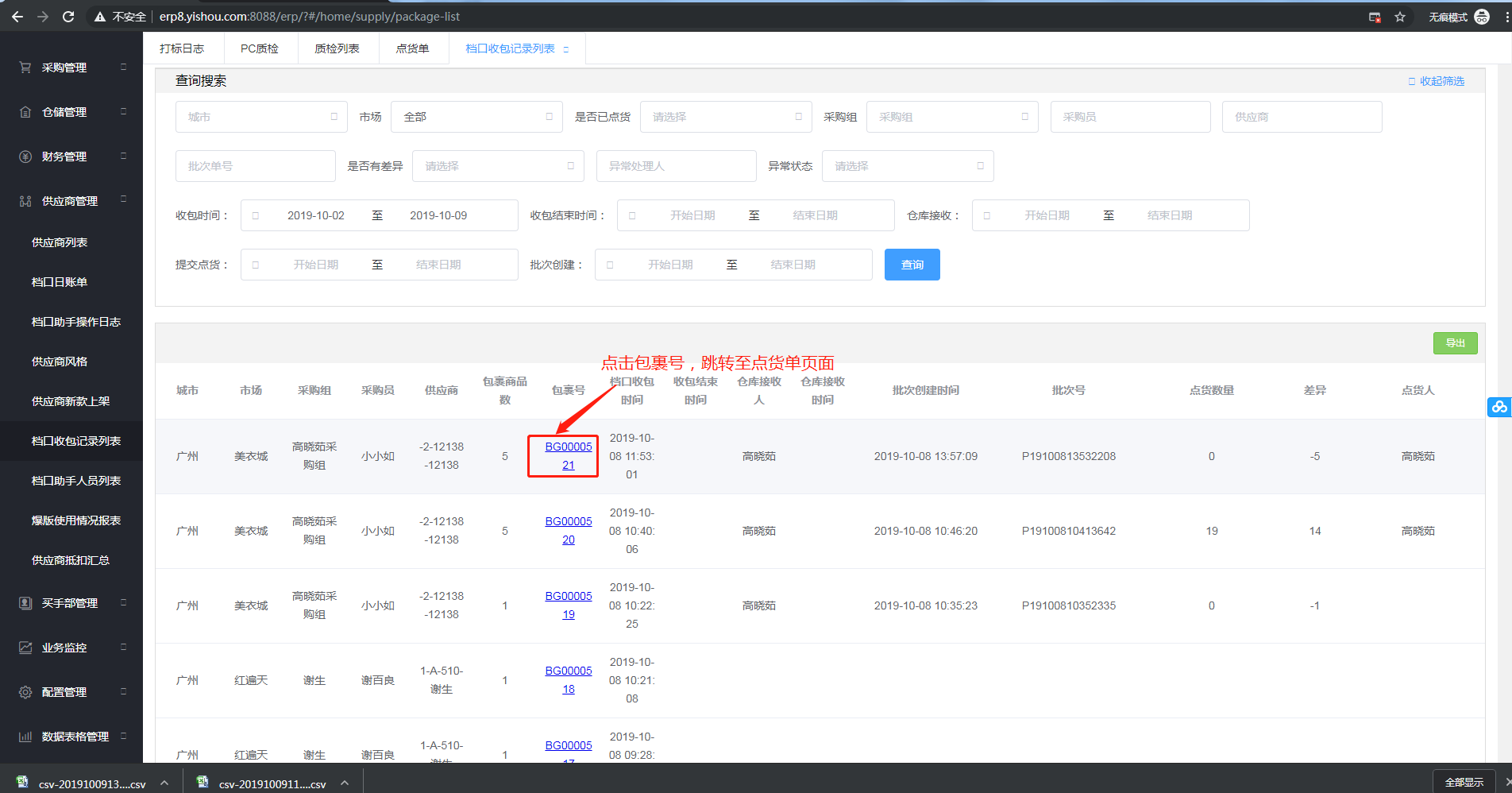Open 档口日账单 in sidebar

(60, 282)
